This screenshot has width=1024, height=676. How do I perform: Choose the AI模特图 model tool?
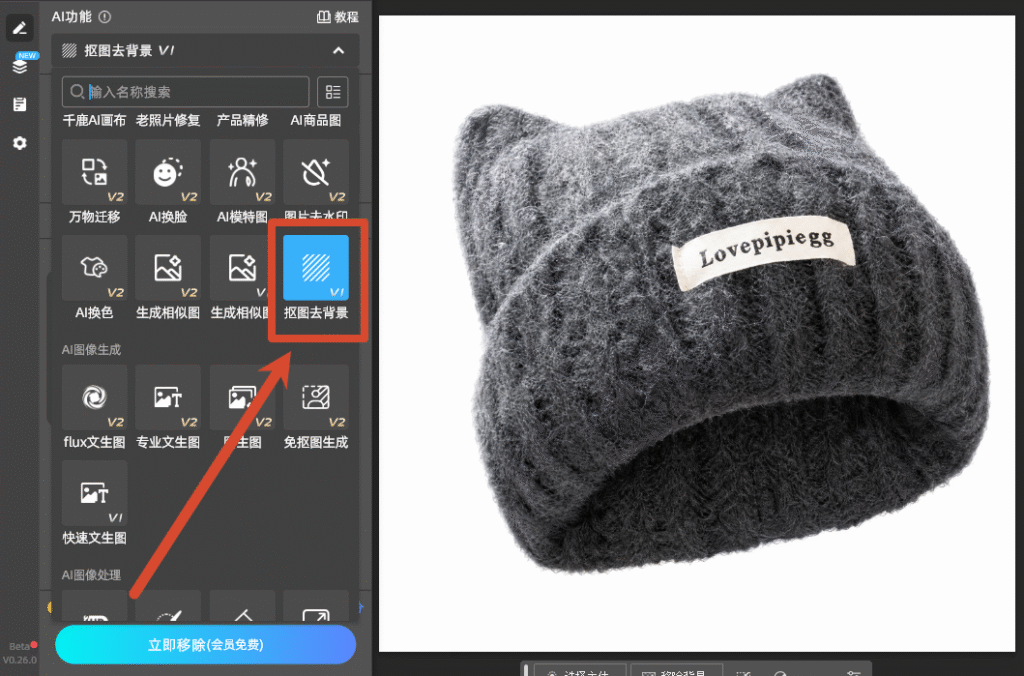pos(242,172)
